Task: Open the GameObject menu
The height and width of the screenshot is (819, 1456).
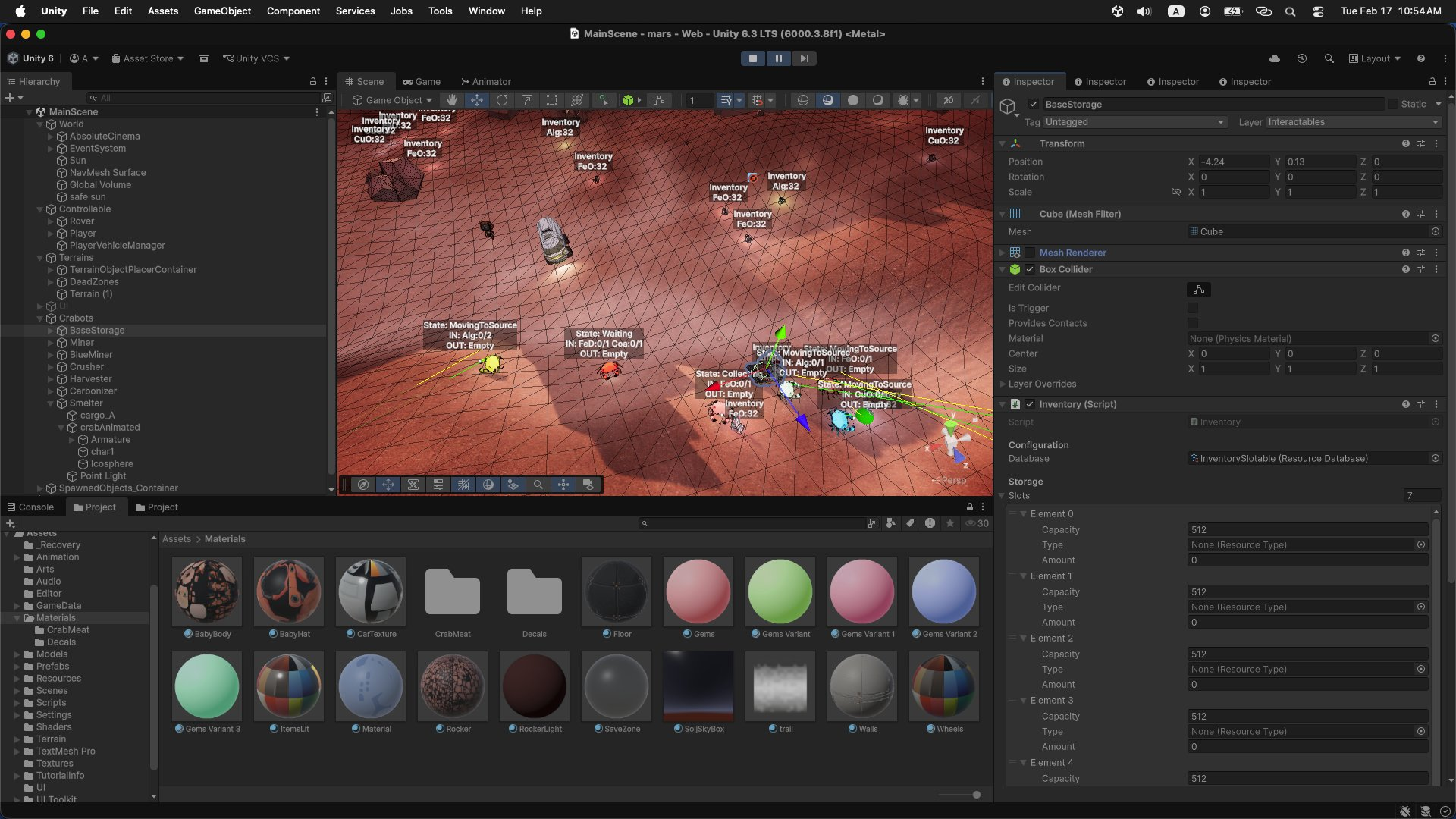Action: click(x=222, y=11)
